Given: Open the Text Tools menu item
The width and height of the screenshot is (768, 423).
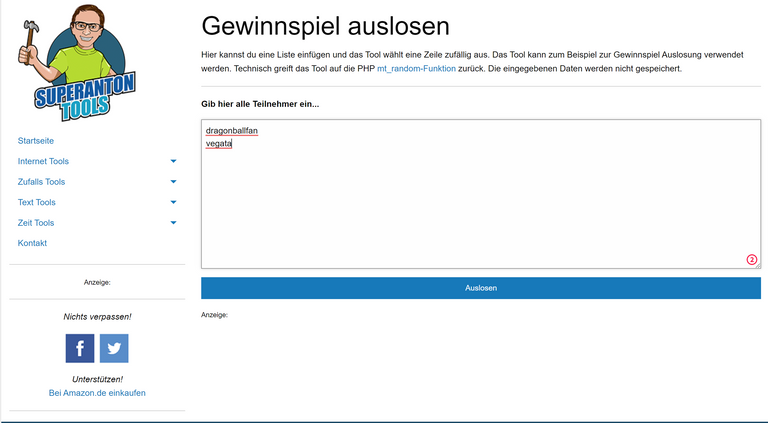Looking at the screenshot, I should [37, 202].
